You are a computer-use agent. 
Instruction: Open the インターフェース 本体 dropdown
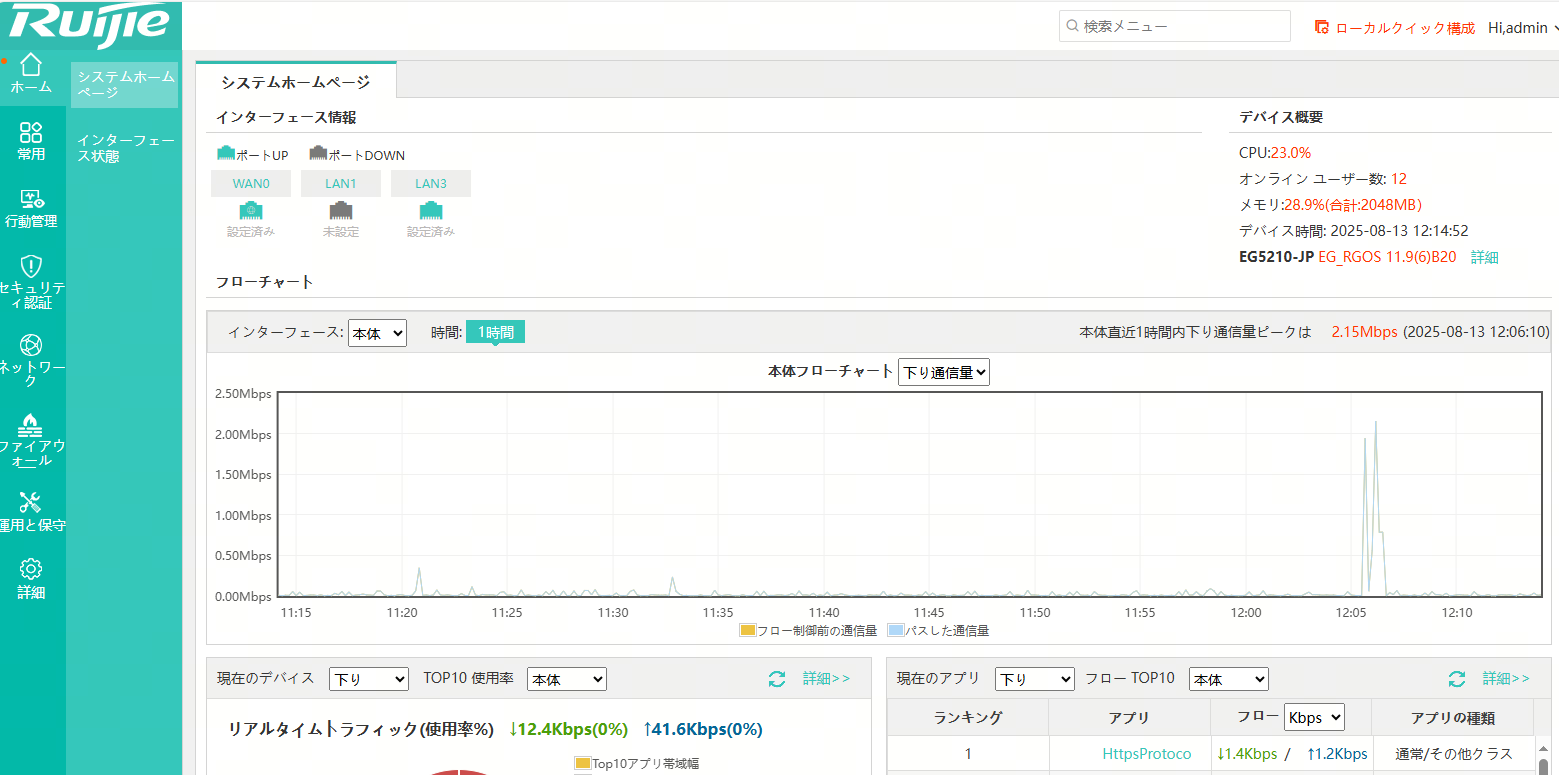(377, 333)
